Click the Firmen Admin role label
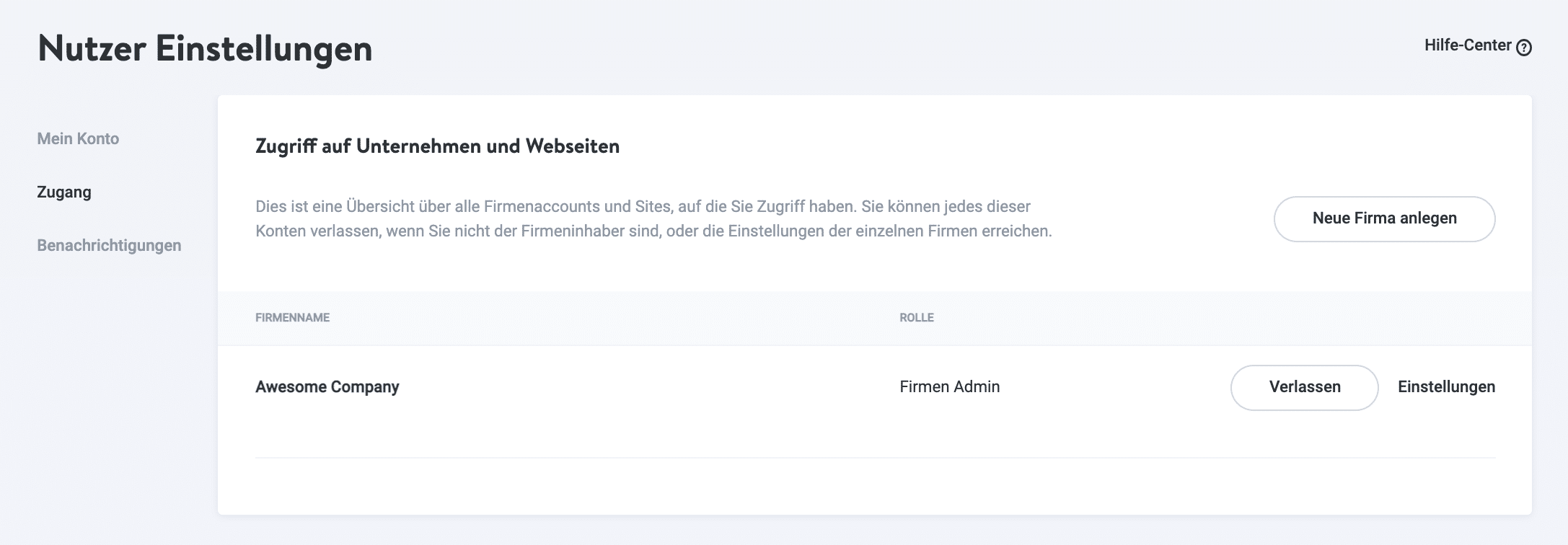 tap(949, 386)
